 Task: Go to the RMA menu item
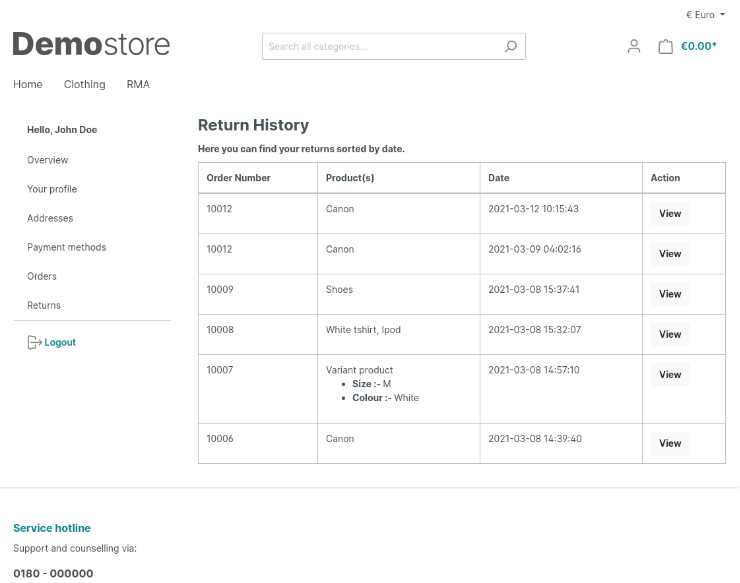tap(138, 84)
